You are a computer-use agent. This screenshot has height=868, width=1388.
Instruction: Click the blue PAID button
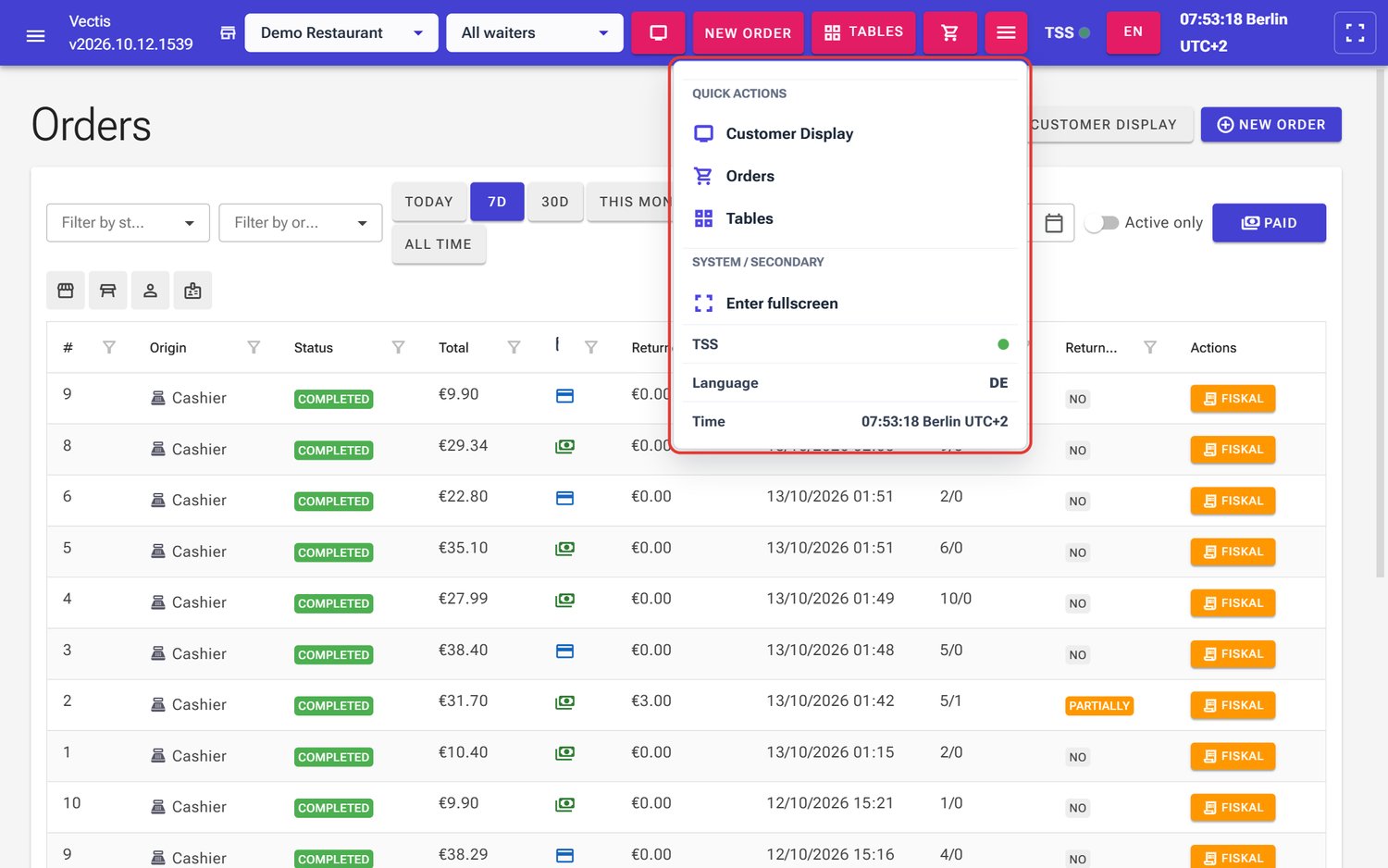1269,223
